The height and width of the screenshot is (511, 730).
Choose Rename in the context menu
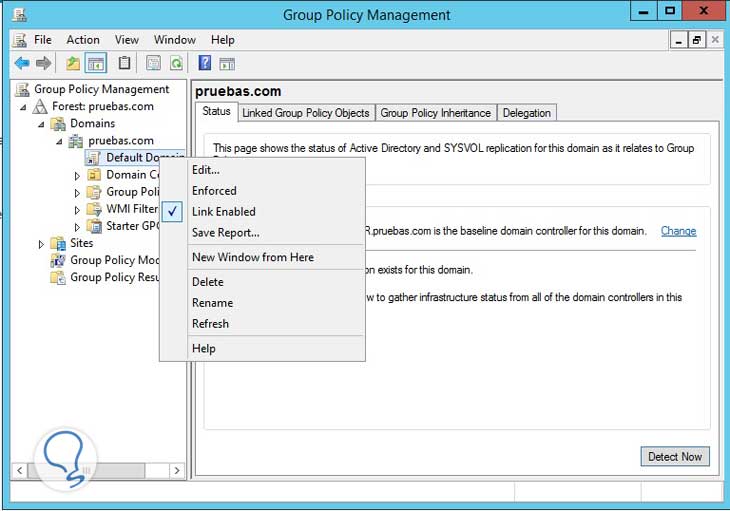[x=212, y=303]
